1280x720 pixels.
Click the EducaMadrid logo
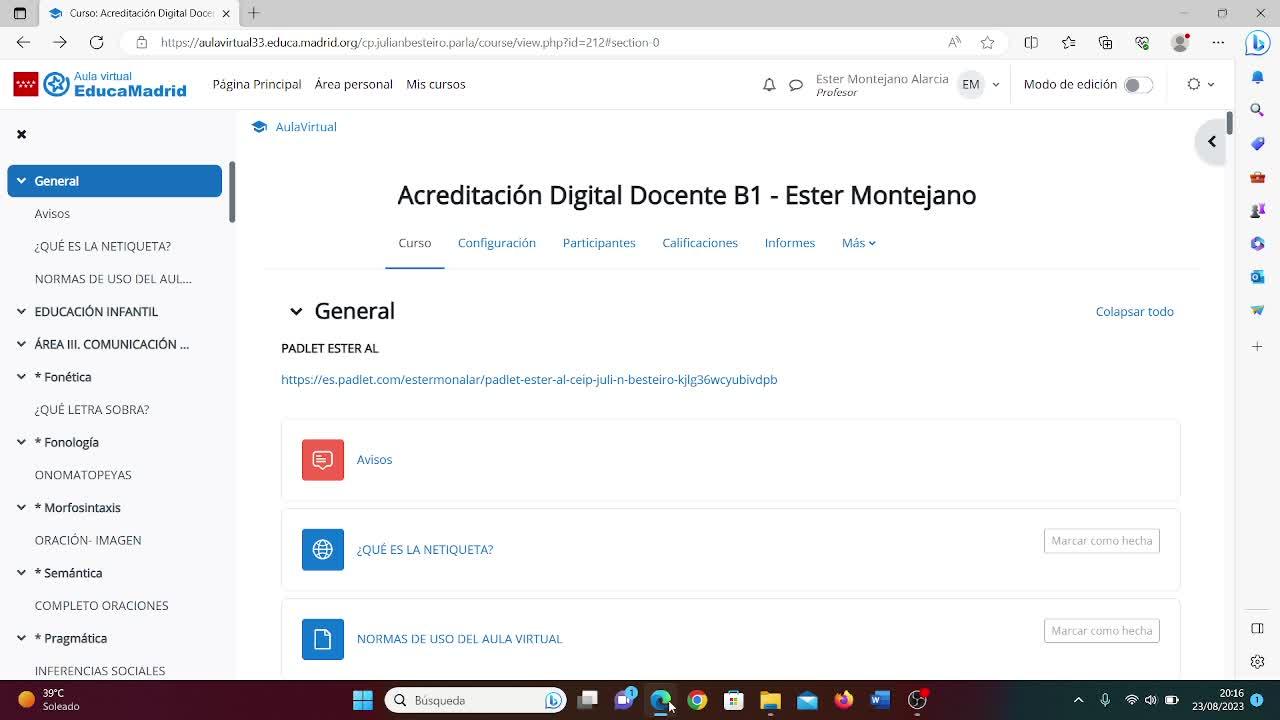(100, 85)
